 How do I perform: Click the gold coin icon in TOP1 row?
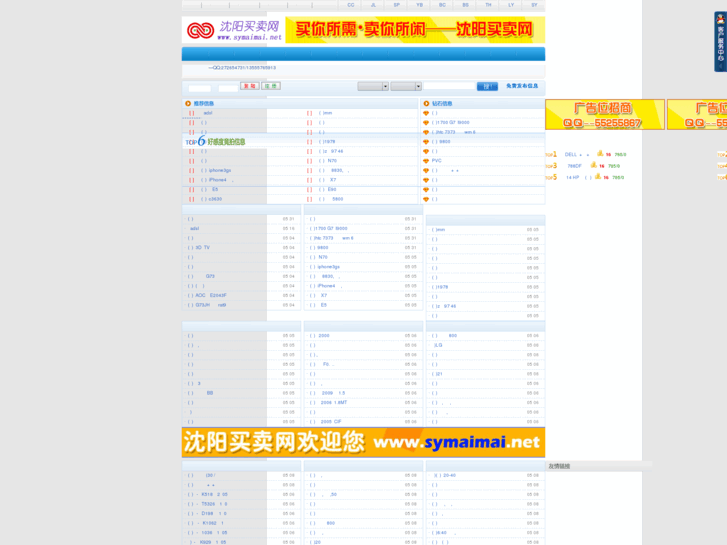(x=600, y=154)
